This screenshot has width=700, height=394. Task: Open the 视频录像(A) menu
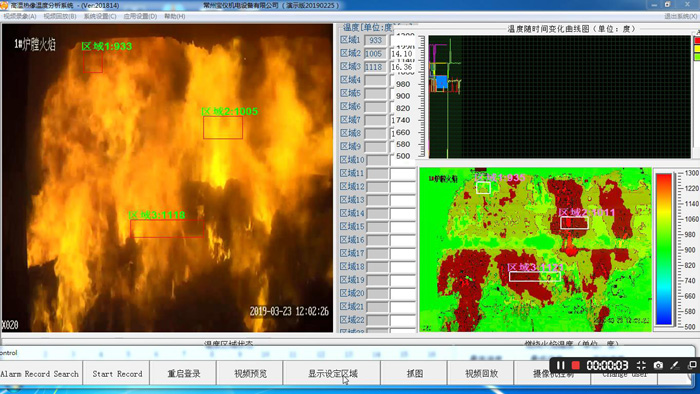point(20,16)
